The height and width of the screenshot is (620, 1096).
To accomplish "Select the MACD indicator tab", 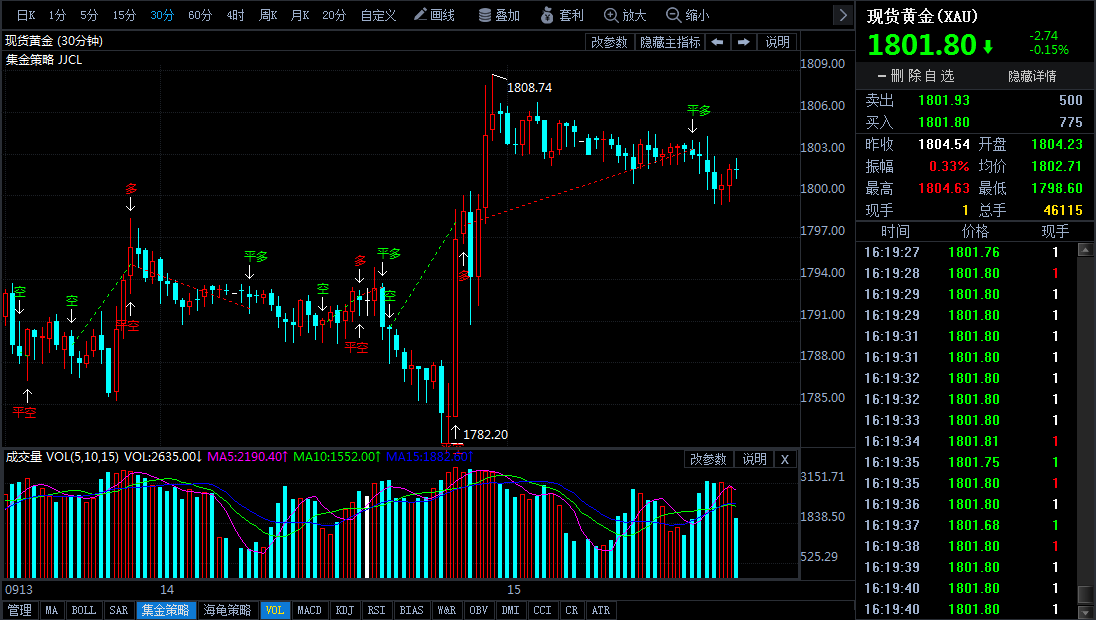I will 310,610.
